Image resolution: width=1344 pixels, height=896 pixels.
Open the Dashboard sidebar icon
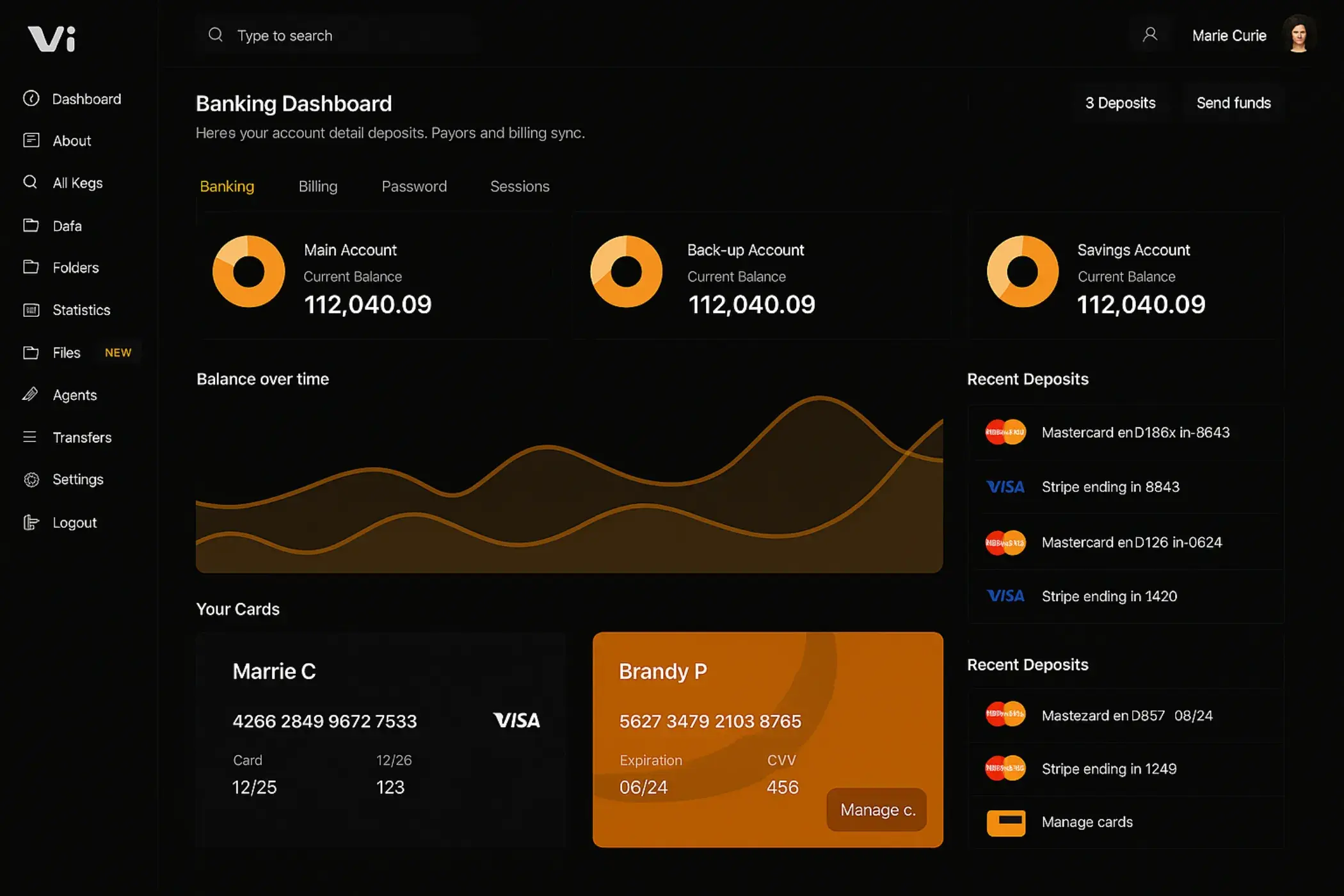(x=31, y=99)
